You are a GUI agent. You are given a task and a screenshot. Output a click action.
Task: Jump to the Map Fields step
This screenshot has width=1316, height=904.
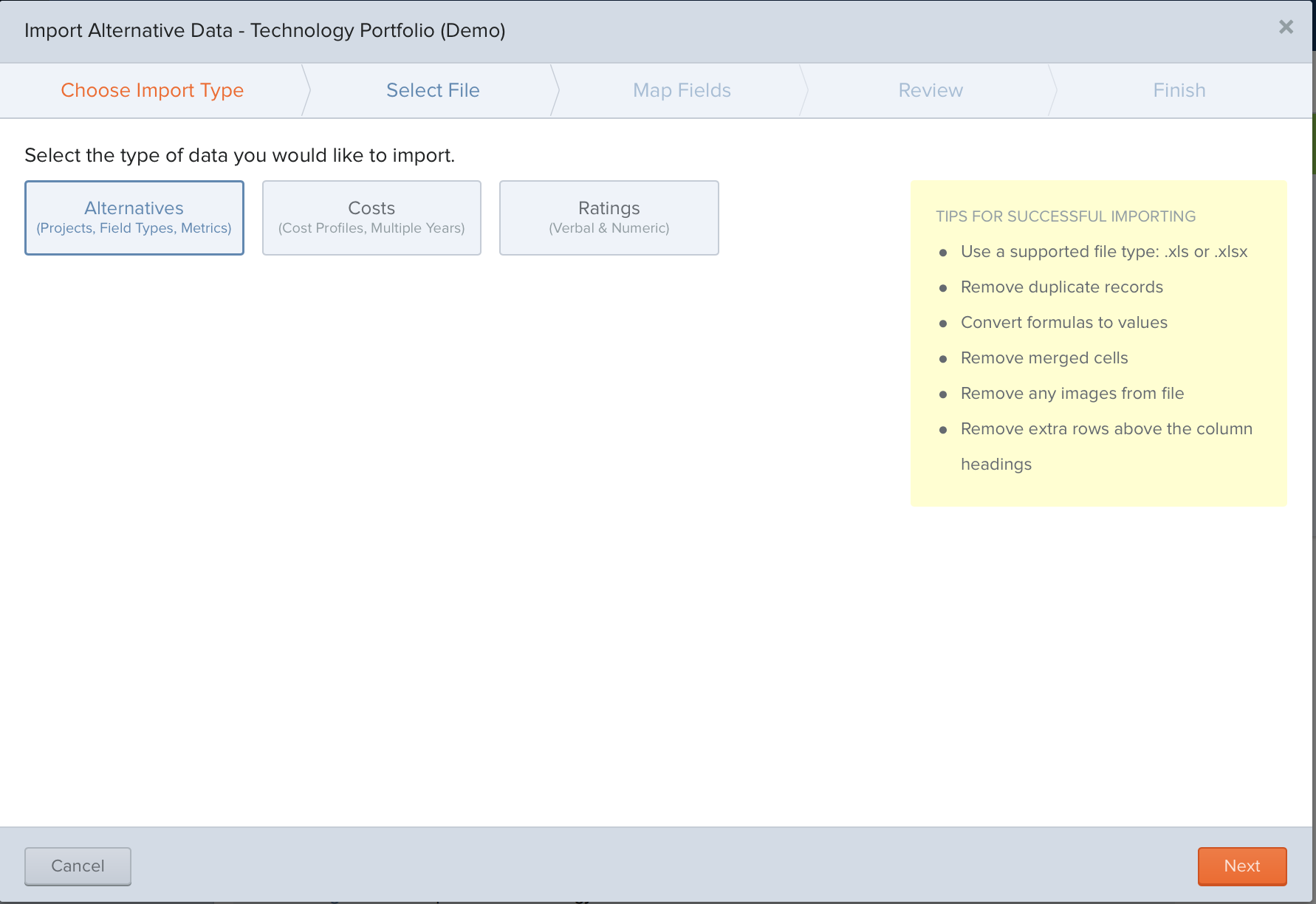pyautogui.click(x=682, y=90)
